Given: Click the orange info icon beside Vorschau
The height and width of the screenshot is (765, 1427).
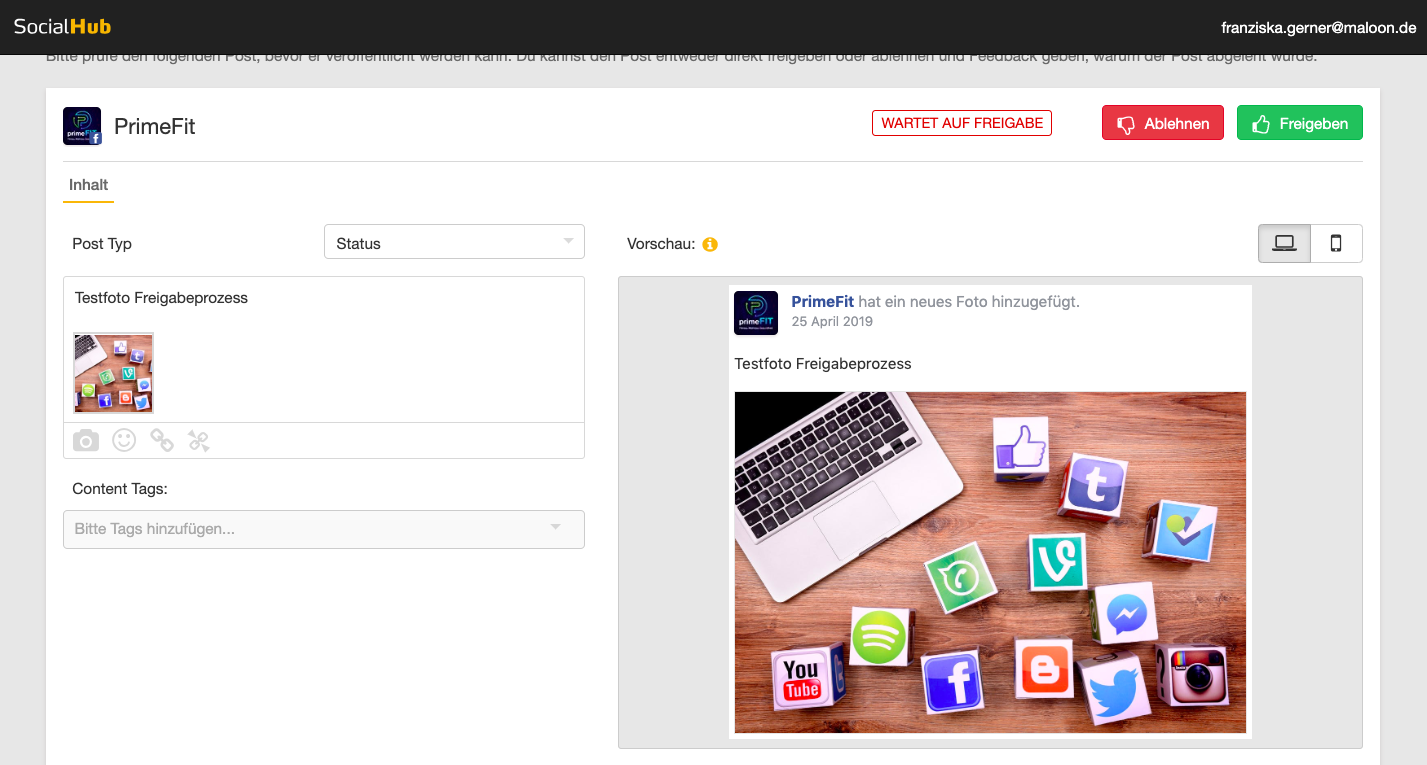Looking at the screenshot, I should point(710,244).
